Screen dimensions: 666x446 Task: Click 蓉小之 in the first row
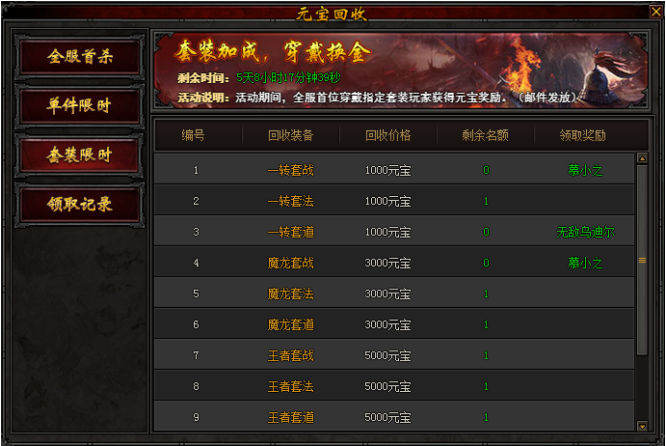[x=585, y=170]
